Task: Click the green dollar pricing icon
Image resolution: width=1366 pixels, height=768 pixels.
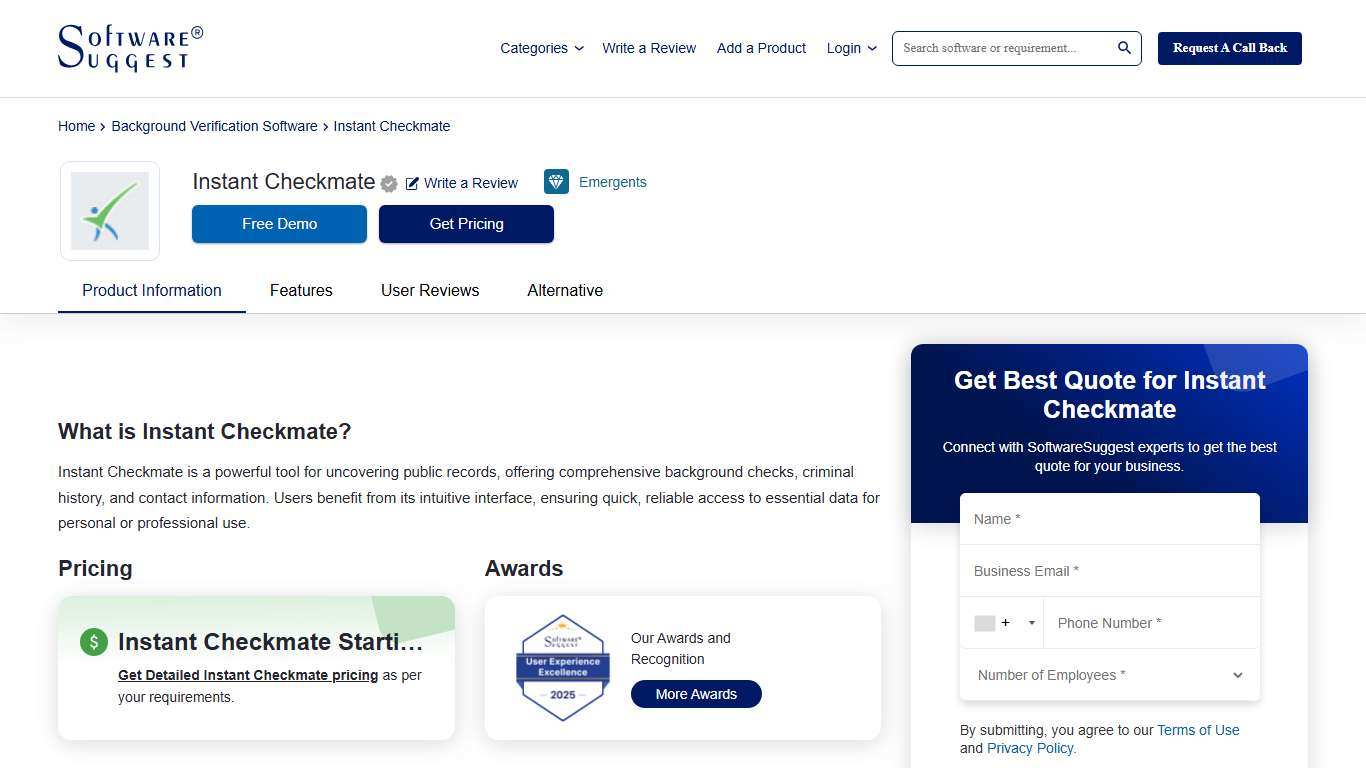Action: click(x=93, y=641)
